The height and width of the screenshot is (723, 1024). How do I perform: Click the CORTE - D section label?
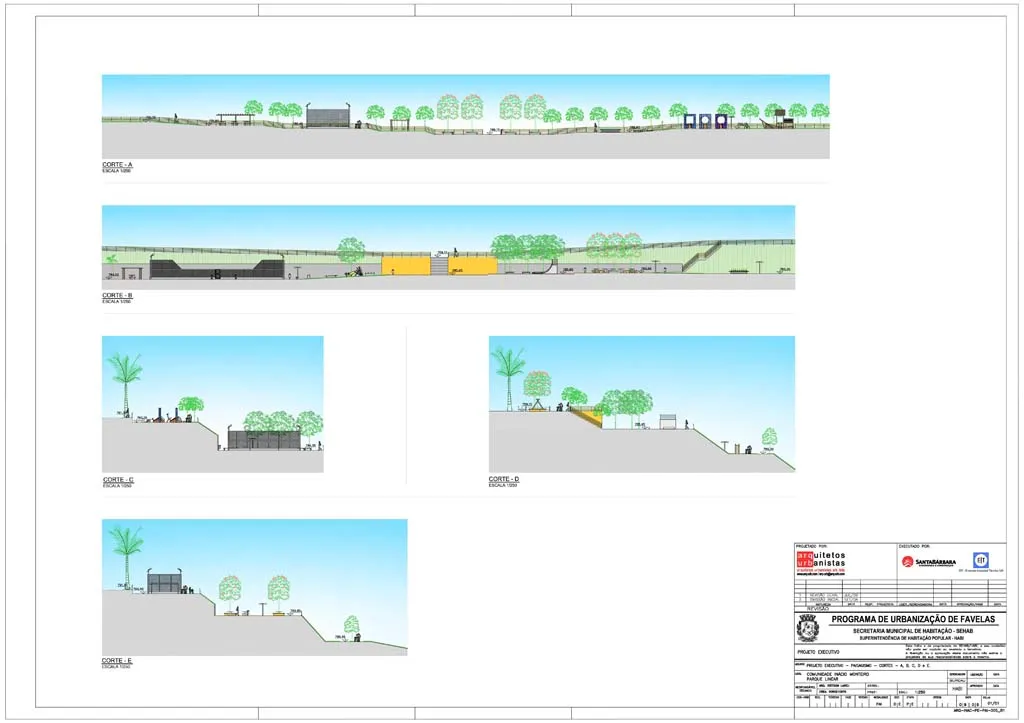[x=504, y=480]
